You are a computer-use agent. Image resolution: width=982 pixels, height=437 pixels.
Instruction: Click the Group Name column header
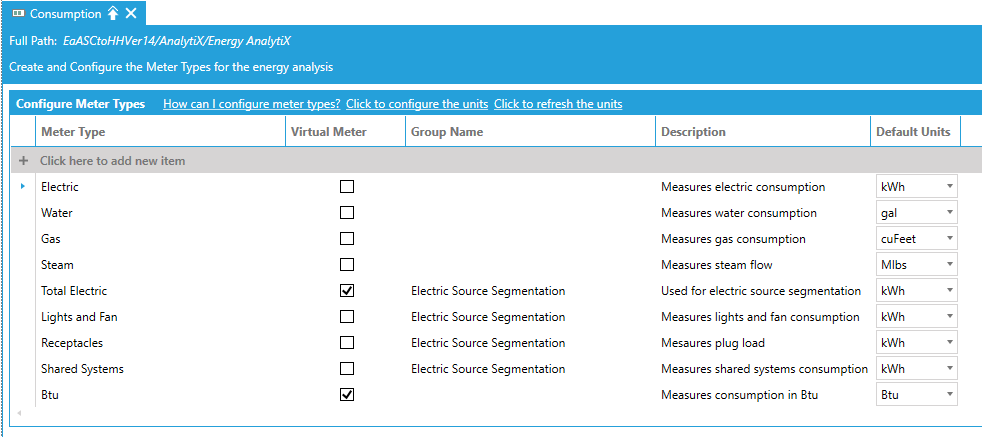(x=447, y=132)
